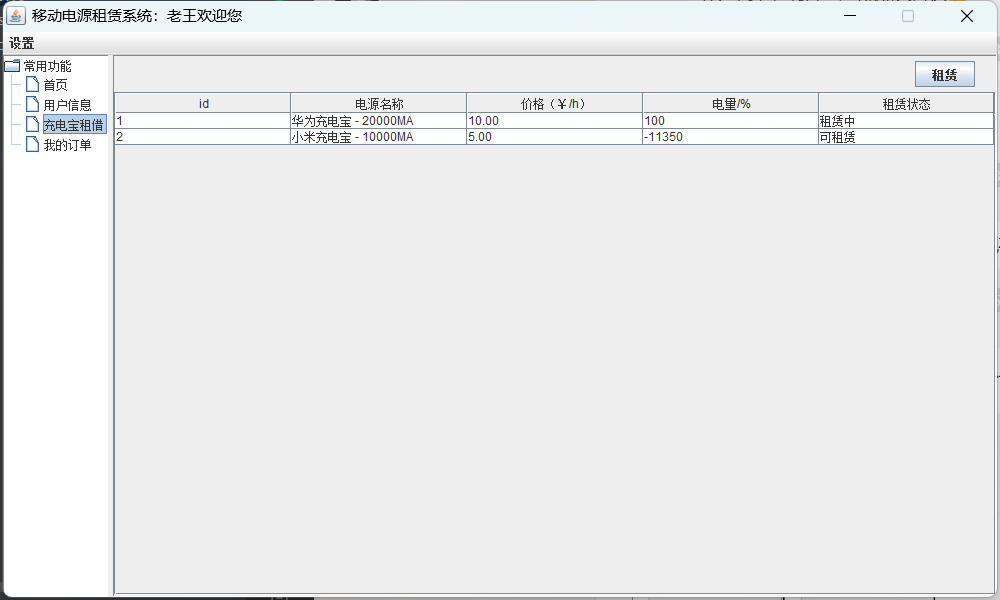This screenshot has height=600, width=1000.
Task: Select the row with id 2
Action: (x=554, y=136)
